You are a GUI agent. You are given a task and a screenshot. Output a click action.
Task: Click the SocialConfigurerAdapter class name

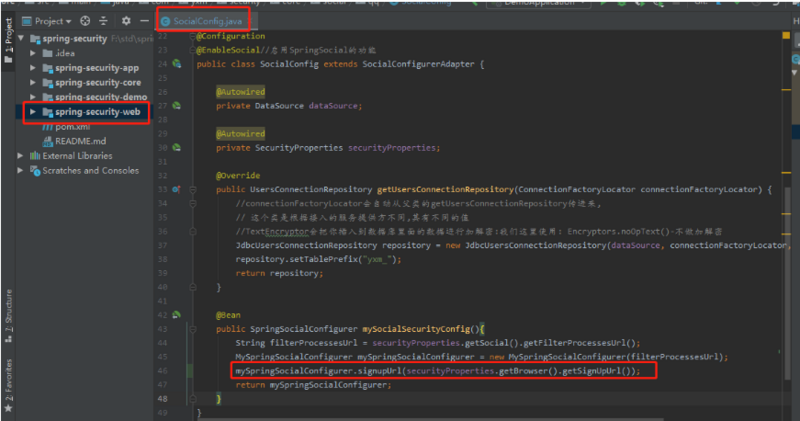[x=418, y=64]
